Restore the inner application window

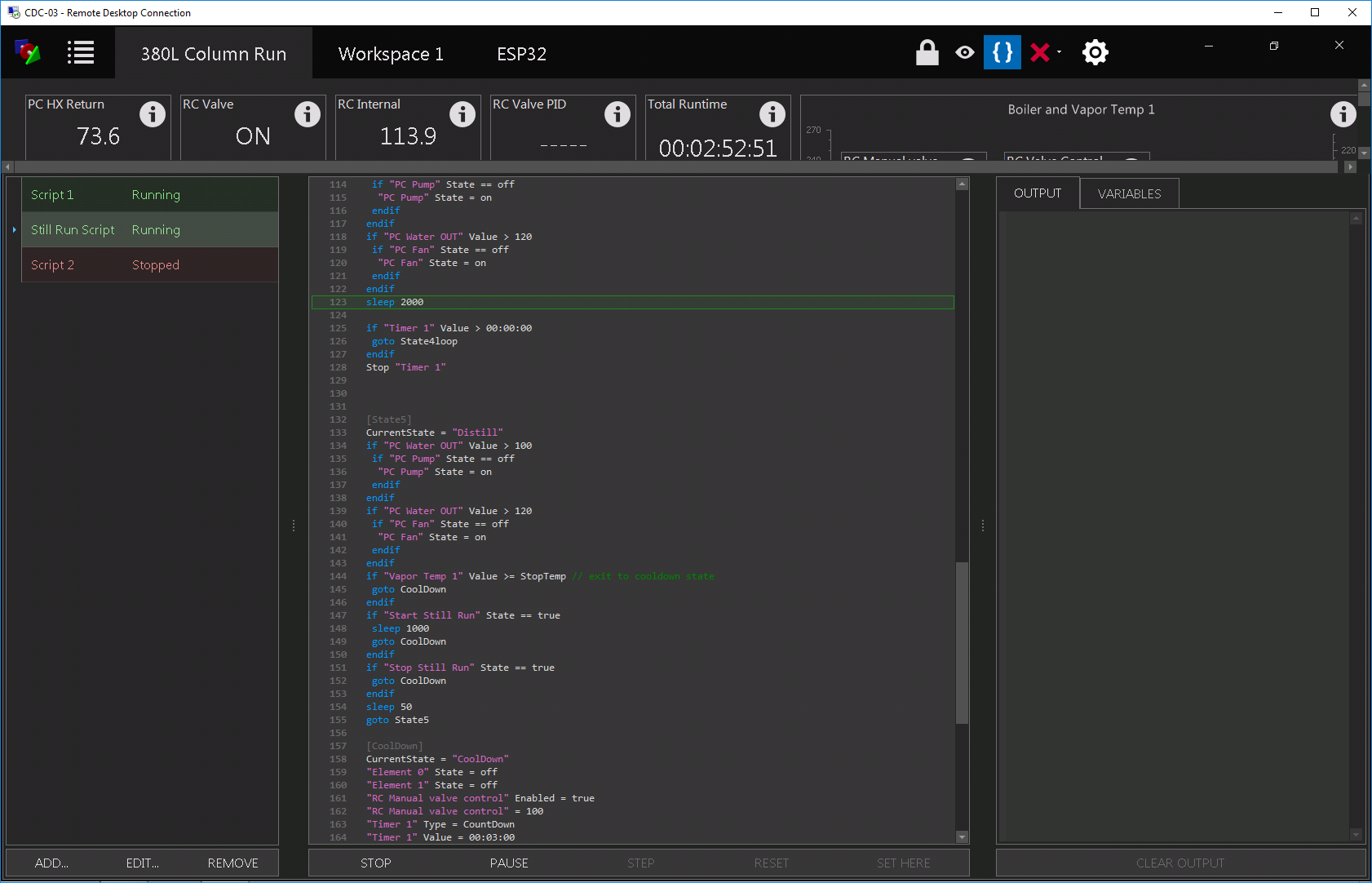tap(1274, 46)
